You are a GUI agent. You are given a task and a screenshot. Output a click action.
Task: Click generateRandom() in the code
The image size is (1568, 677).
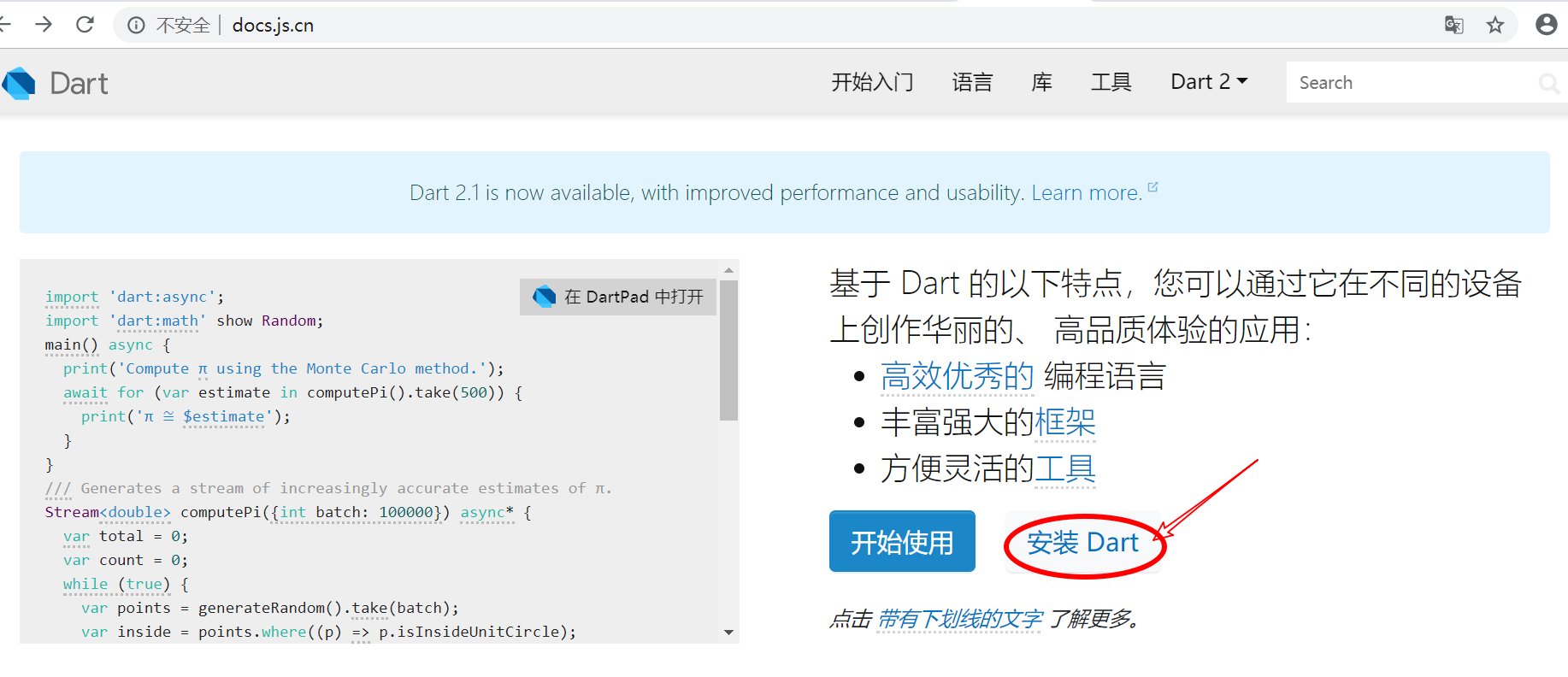click(270, 608)
